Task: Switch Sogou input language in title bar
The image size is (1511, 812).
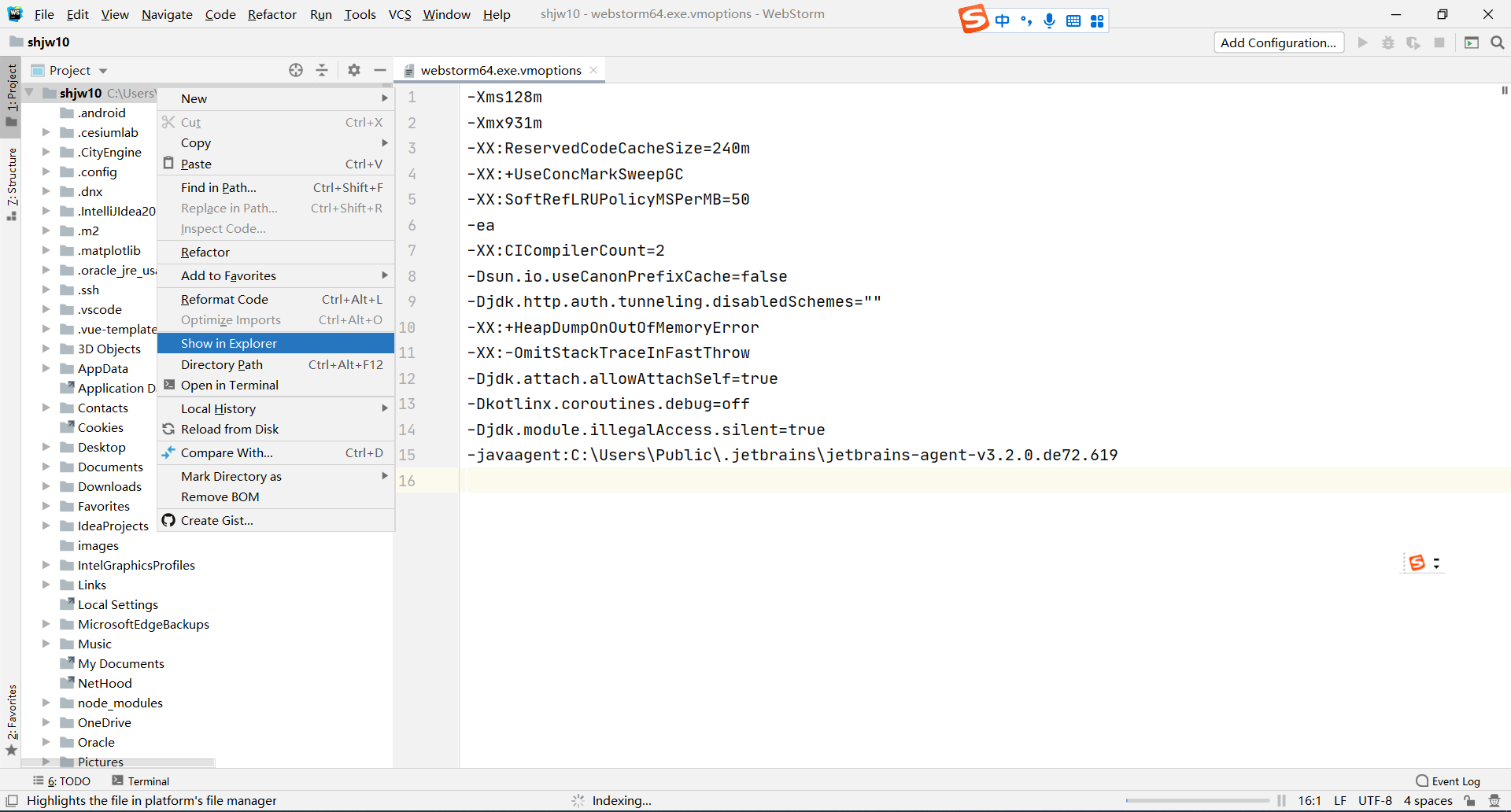Action: (1002, 21)
